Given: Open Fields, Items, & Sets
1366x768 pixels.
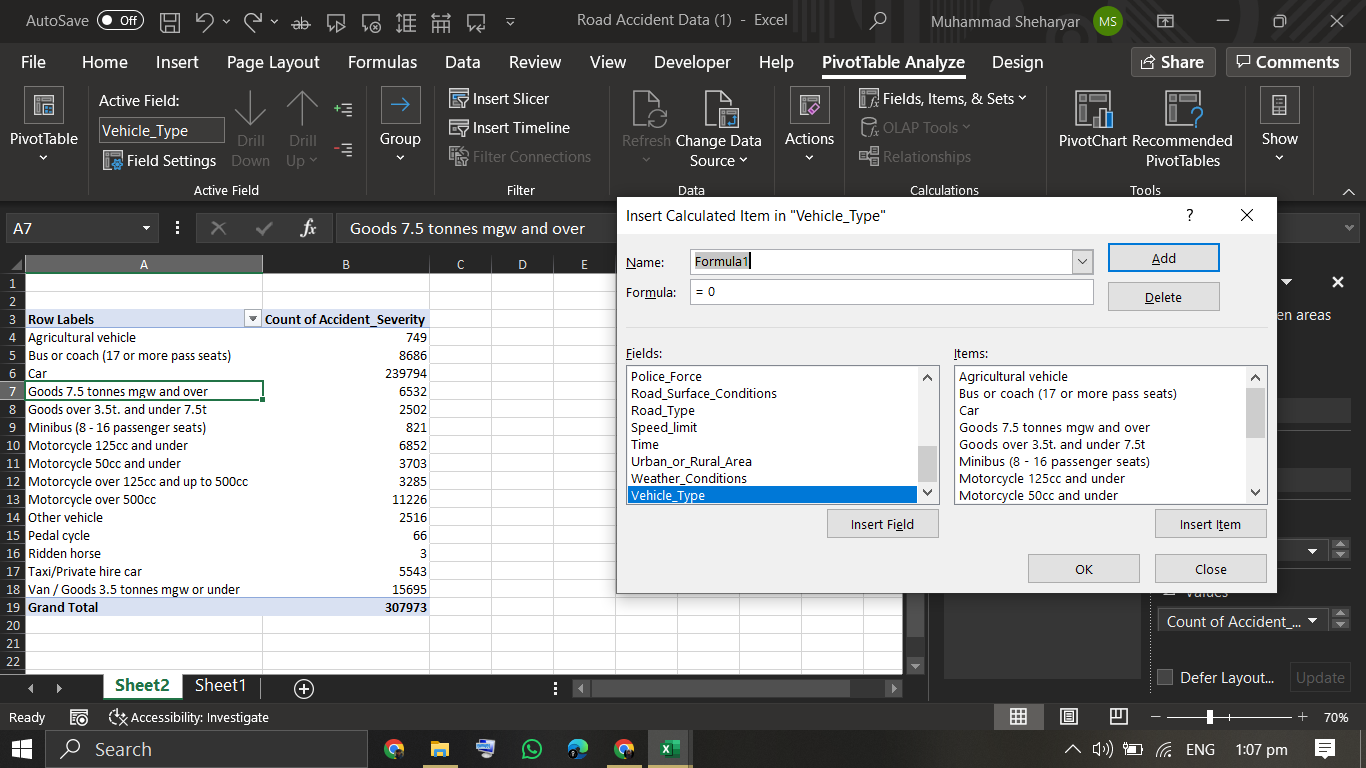Looking at the screenshot, I should point(943,98).
